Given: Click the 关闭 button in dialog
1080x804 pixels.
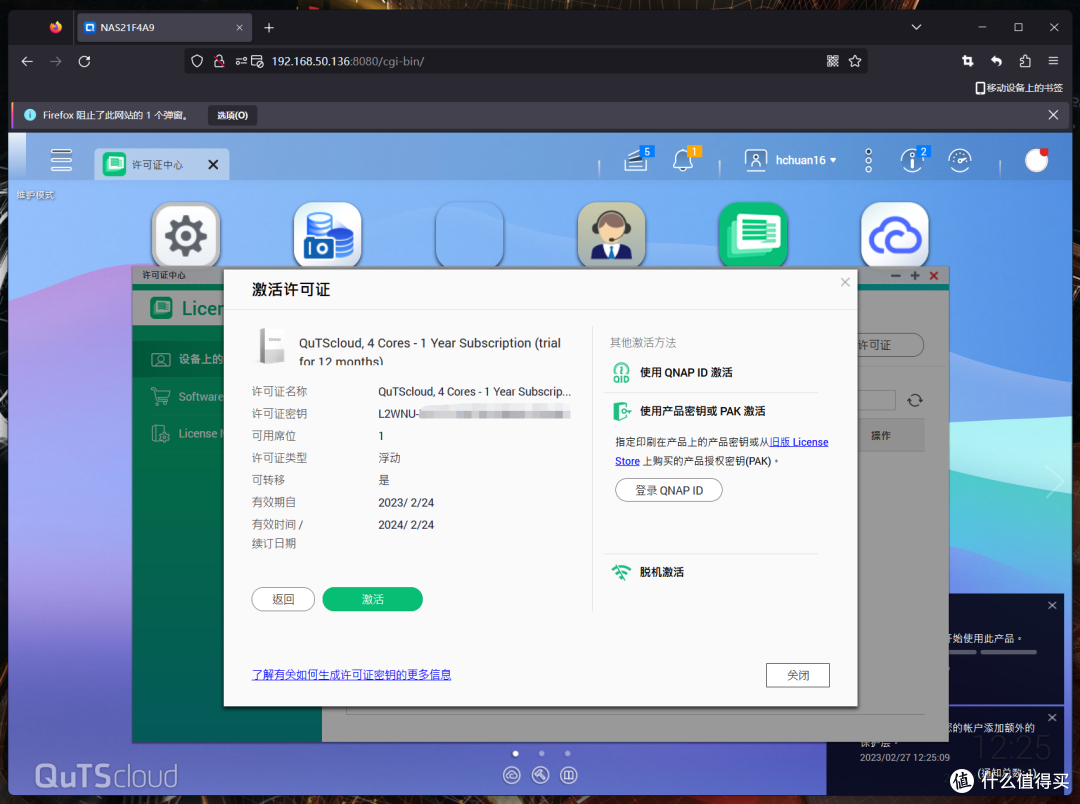Looking at the screenshot, I should (x=798, y=675).
